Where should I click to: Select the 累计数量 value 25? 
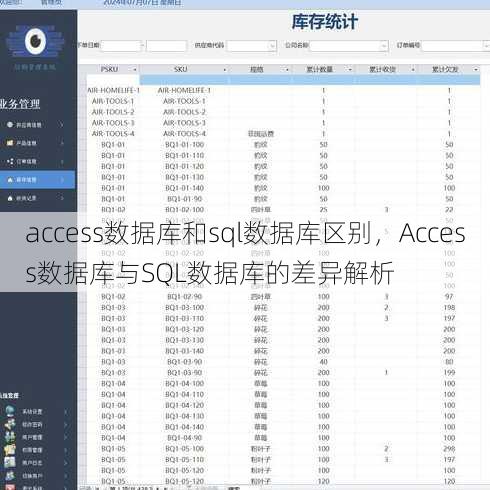[x=323, y=210]
